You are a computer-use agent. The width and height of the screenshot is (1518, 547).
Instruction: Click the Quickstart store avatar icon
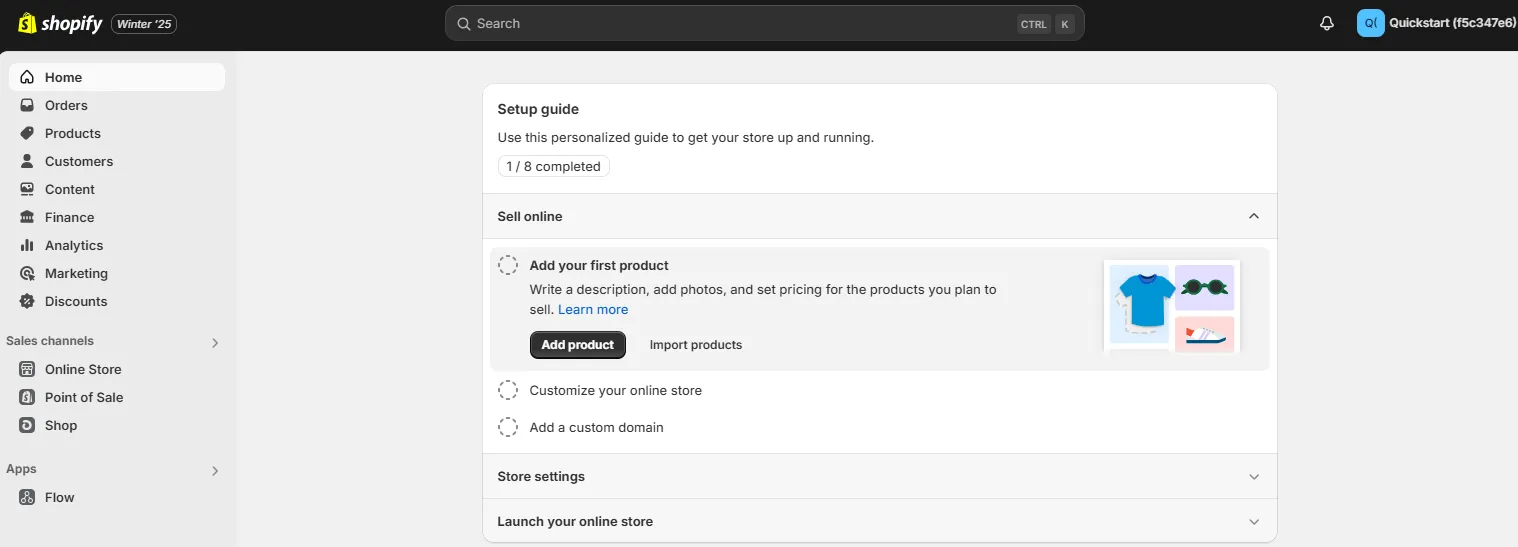1370,23
